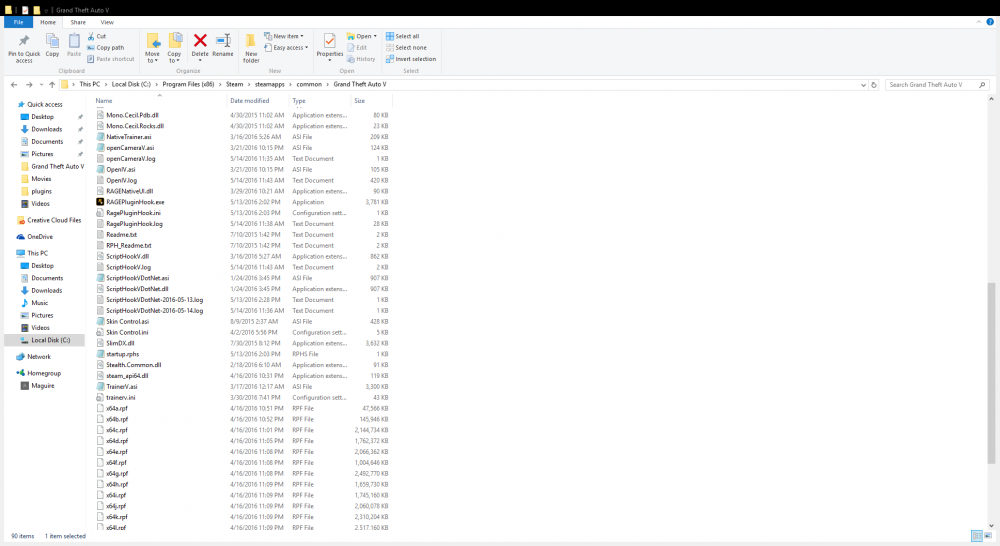Go up one folder level arrow
The image size is (1000, 546).
click(x=52, y=84)
